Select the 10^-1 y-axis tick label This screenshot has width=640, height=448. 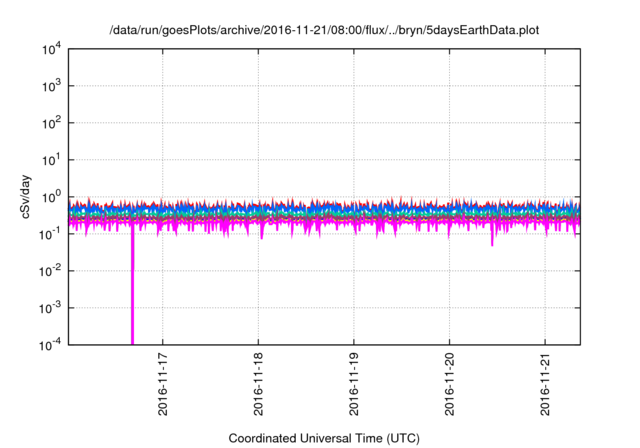tap(50, 234)
